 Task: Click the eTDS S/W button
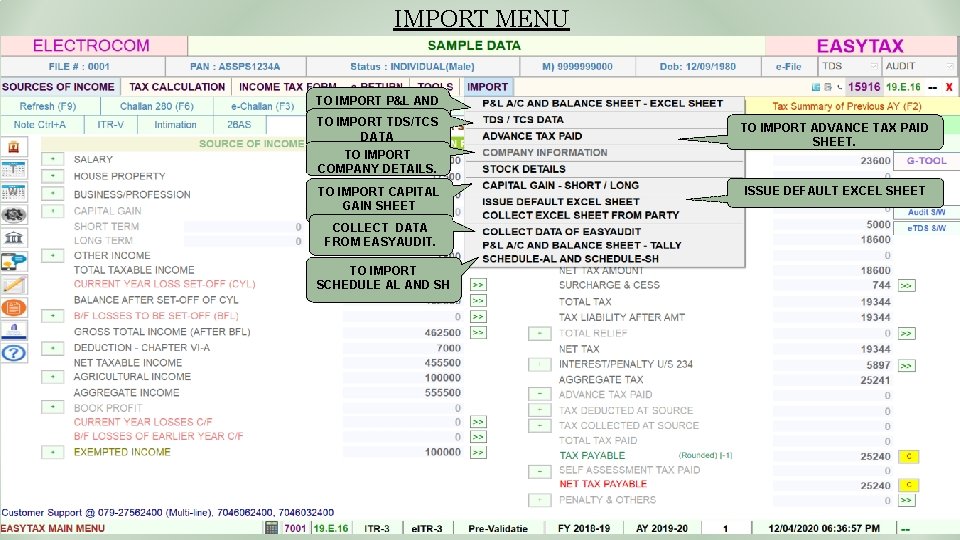tap(926, 228)
